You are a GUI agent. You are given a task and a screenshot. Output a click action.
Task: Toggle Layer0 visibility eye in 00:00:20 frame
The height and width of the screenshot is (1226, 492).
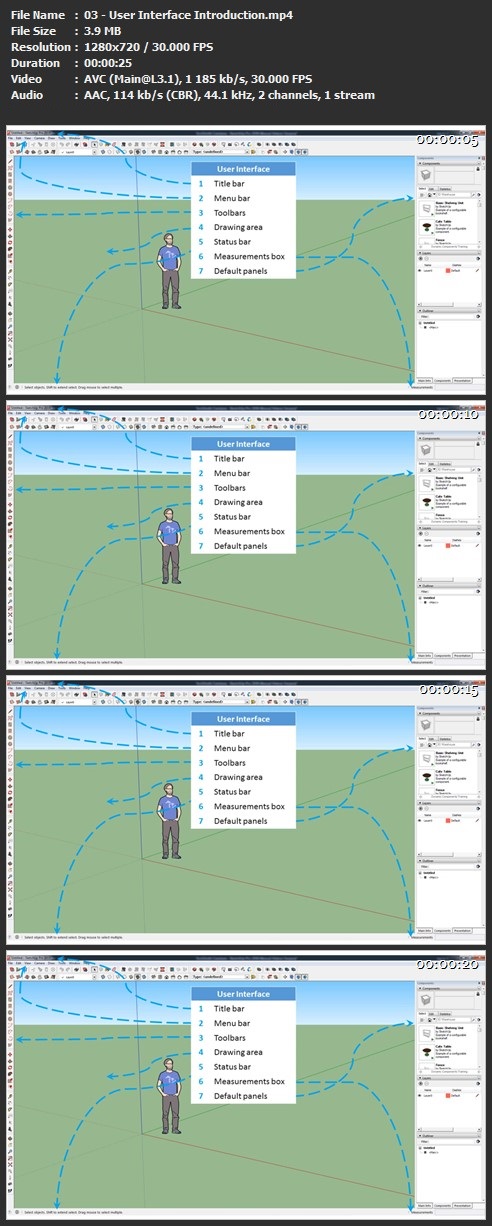click(420, 1099)
